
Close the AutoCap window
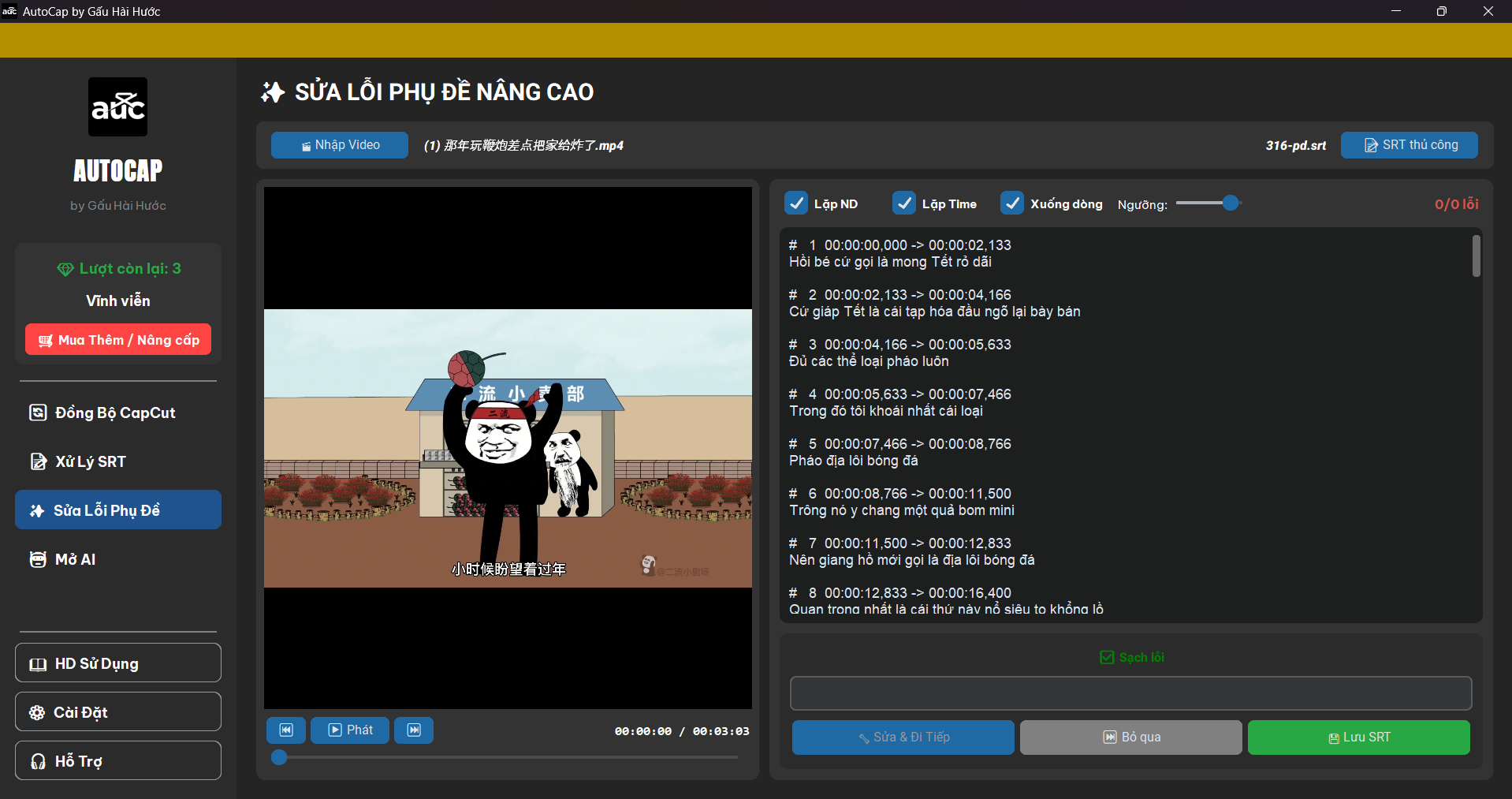pos(1488,11)
